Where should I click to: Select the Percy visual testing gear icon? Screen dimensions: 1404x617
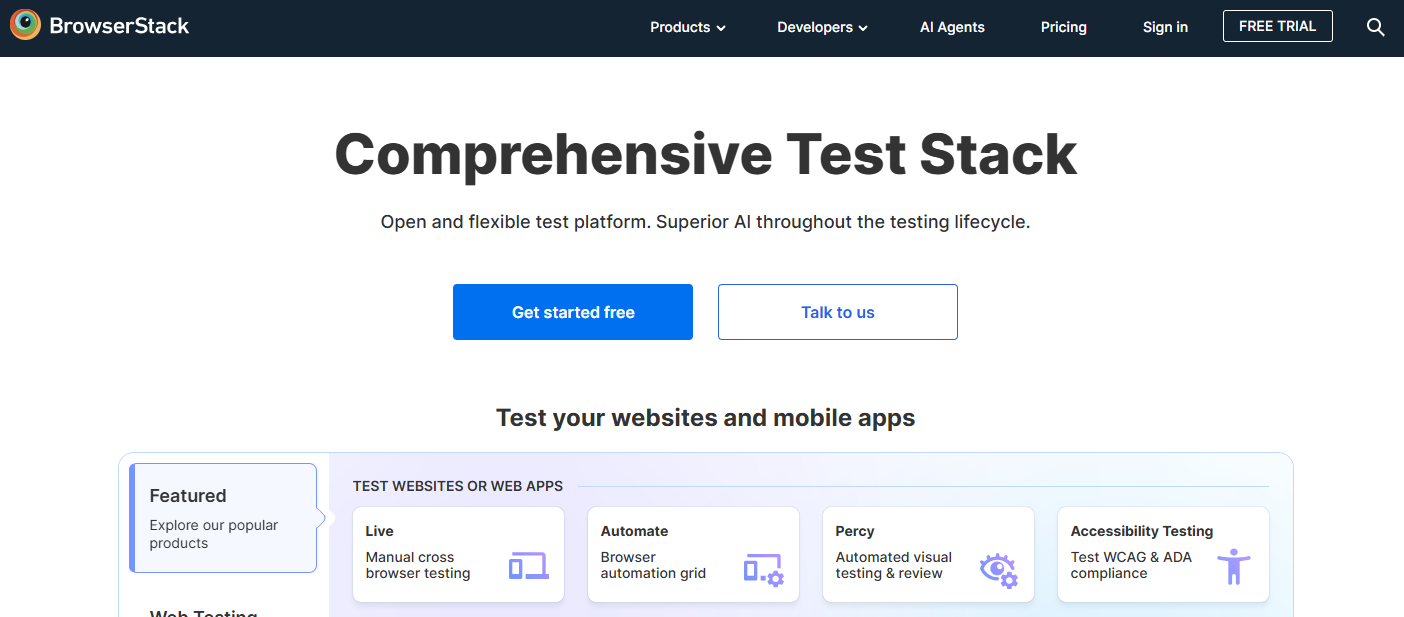(x=996, y=568)
